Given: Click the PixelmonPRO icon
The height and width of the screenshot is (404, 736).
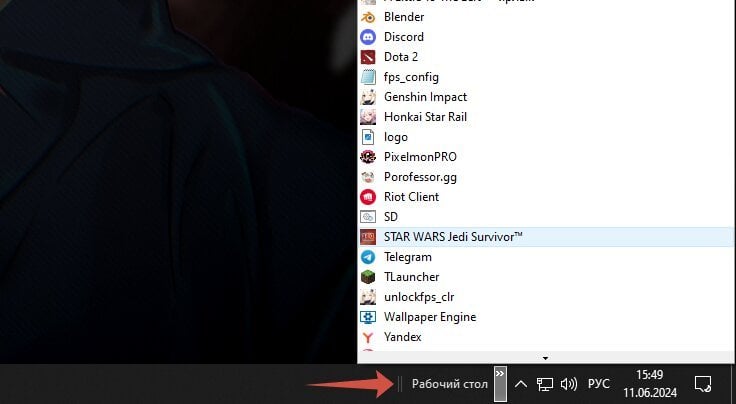Looking at the screenshot, I should (x=368, y=157).
